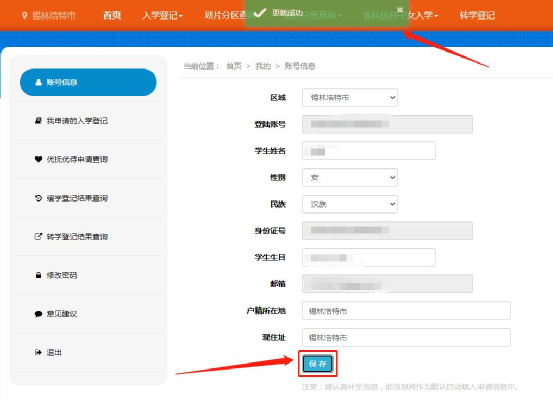Screen dimensions: 553x400
Task: Click the user icon in 账号信息
Action: coord(38,82)
